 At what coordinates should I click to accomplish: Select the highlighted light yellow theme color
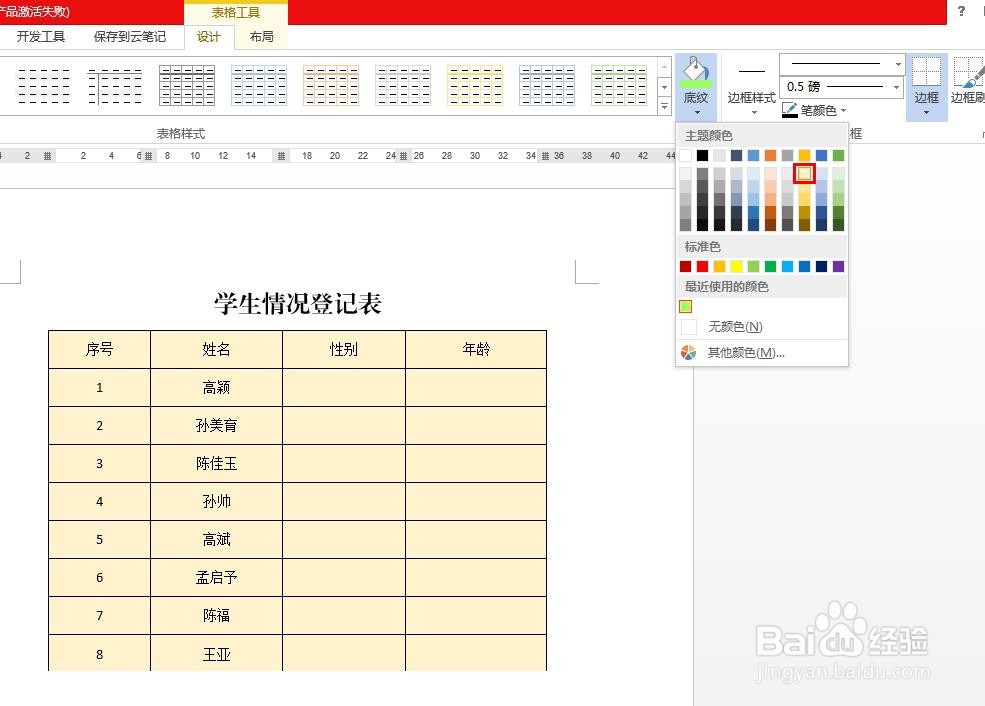pyautogui.click(x=805, y=173)
